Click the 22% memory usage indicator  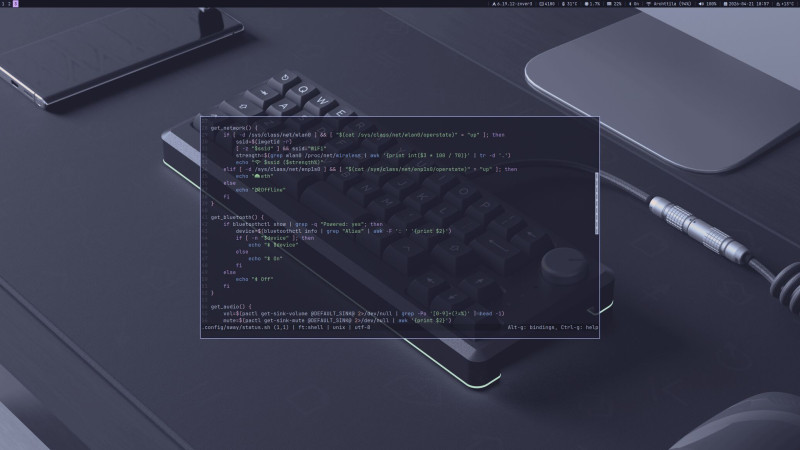(x=614, y=4)
